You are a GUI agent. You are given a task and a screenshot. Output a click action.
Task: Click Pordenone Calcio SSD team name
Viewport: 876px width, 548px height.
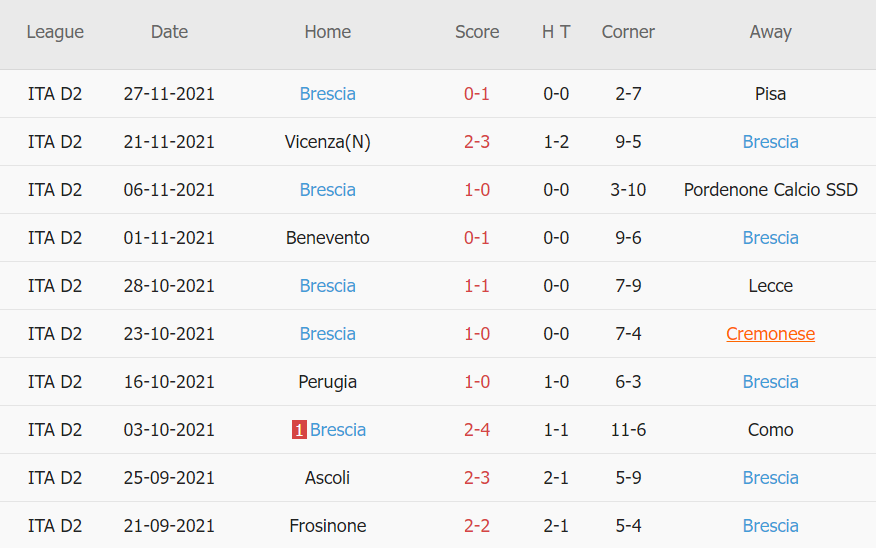(770, 190)
